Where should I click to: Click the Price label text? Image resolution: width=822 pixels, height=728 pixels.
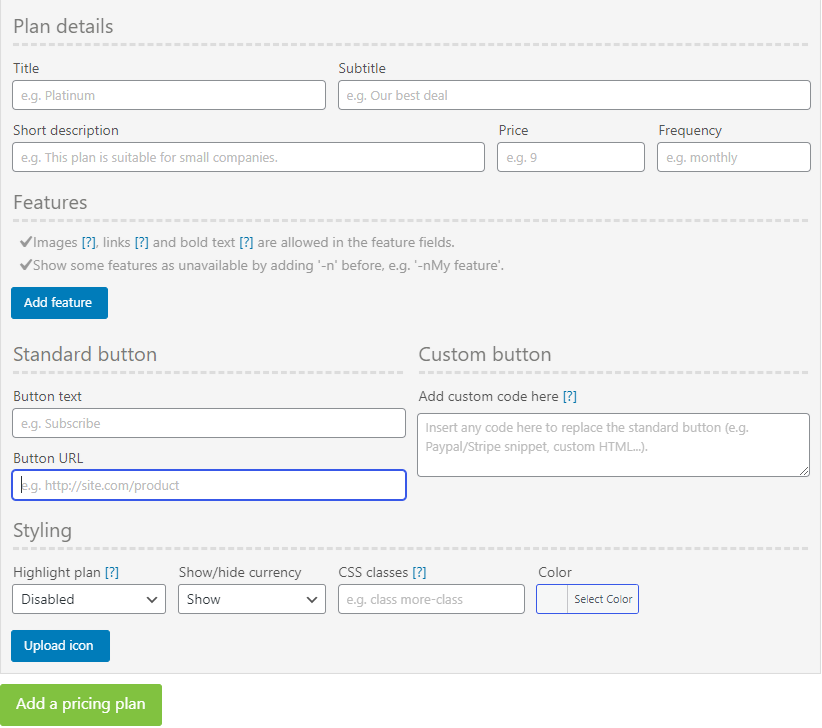pos(513,130)
